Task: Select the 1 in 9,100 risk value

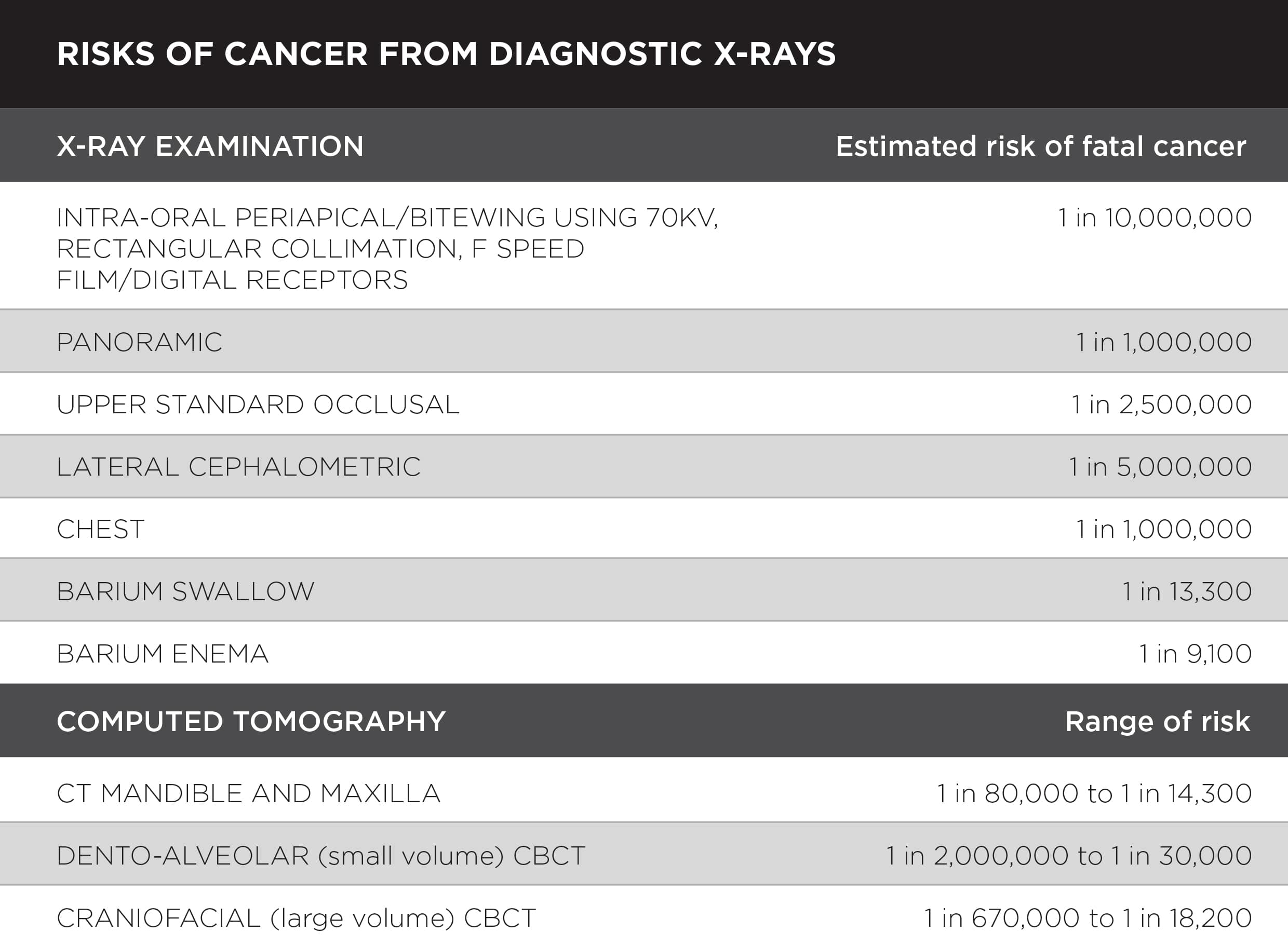Action: [1196, 654]
